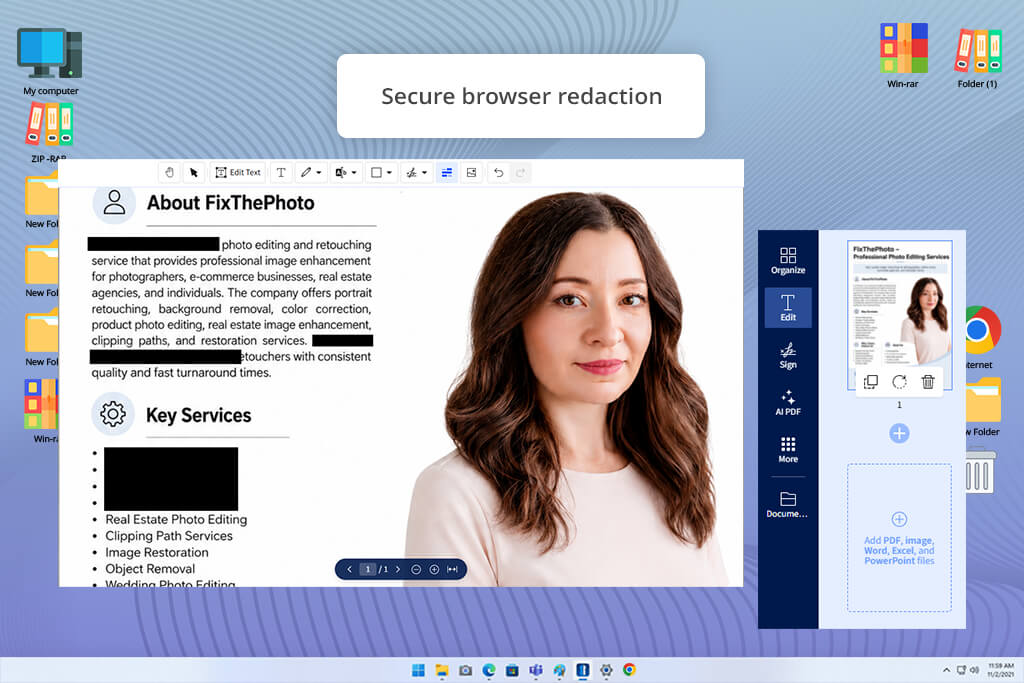Open Chrome from the taskbar
Viewport: 1024px width, 683px height.
[630, 670]
